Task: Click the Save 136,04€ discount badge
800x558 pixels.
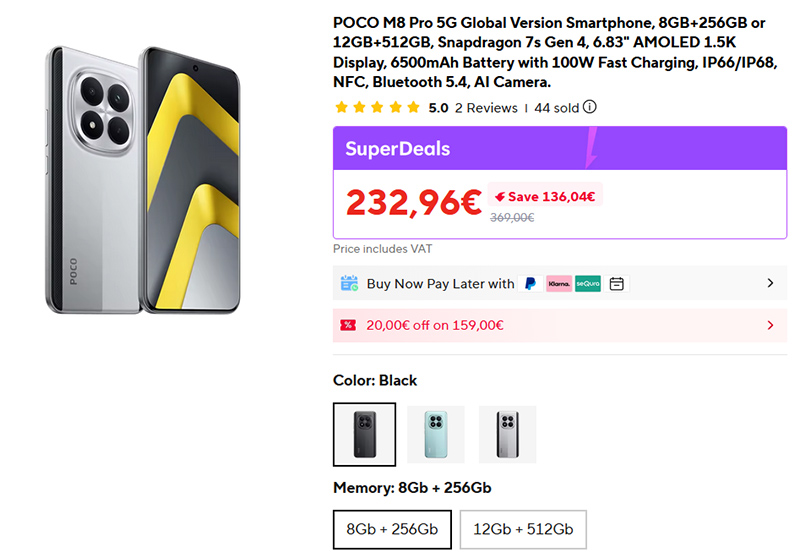Action: coord(545,197)
